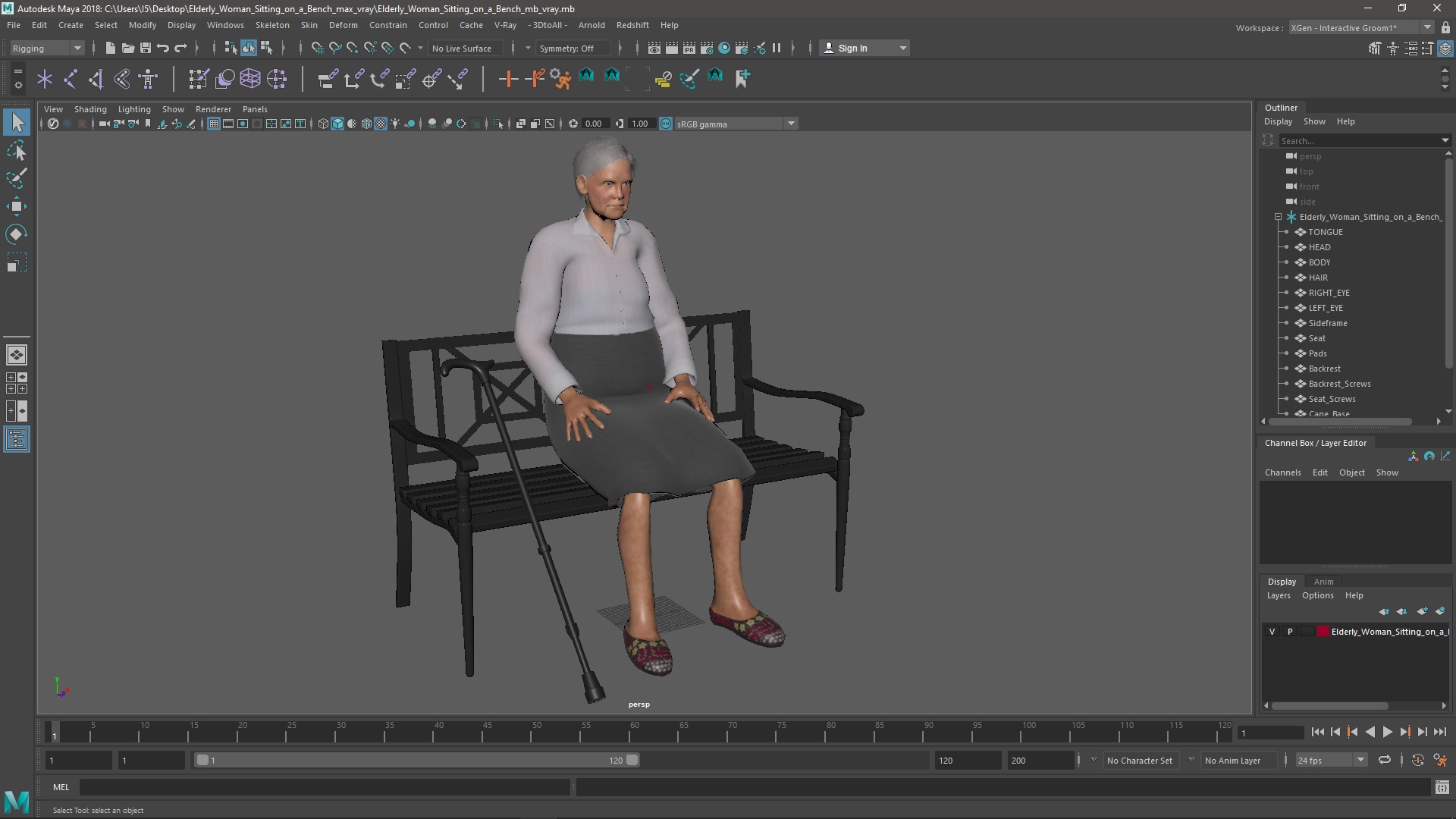This screenshot has height=819, width=1456.
Task: Activate the Lasso select tool
Action: (17, 151)
